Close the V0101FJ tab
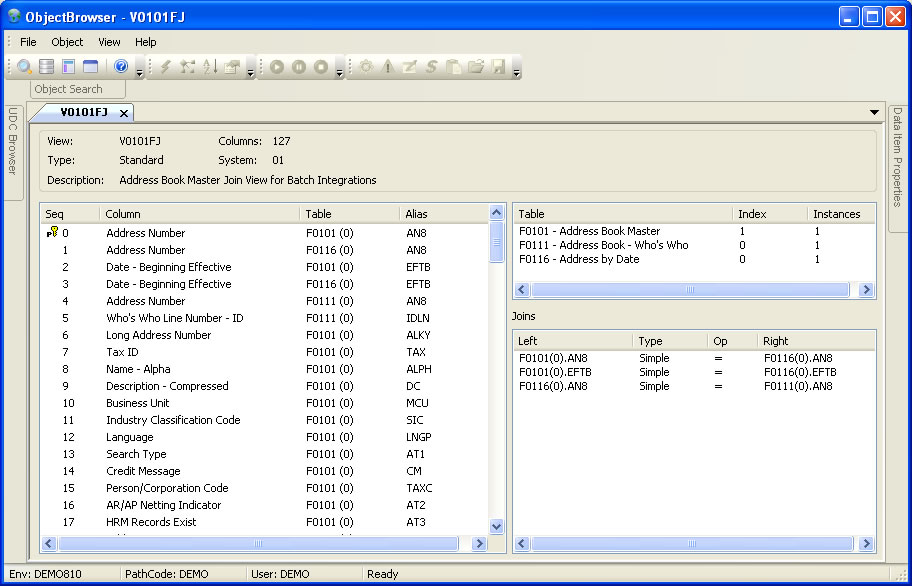The height and width of the screenshot is (586, 912). (124, 113)
